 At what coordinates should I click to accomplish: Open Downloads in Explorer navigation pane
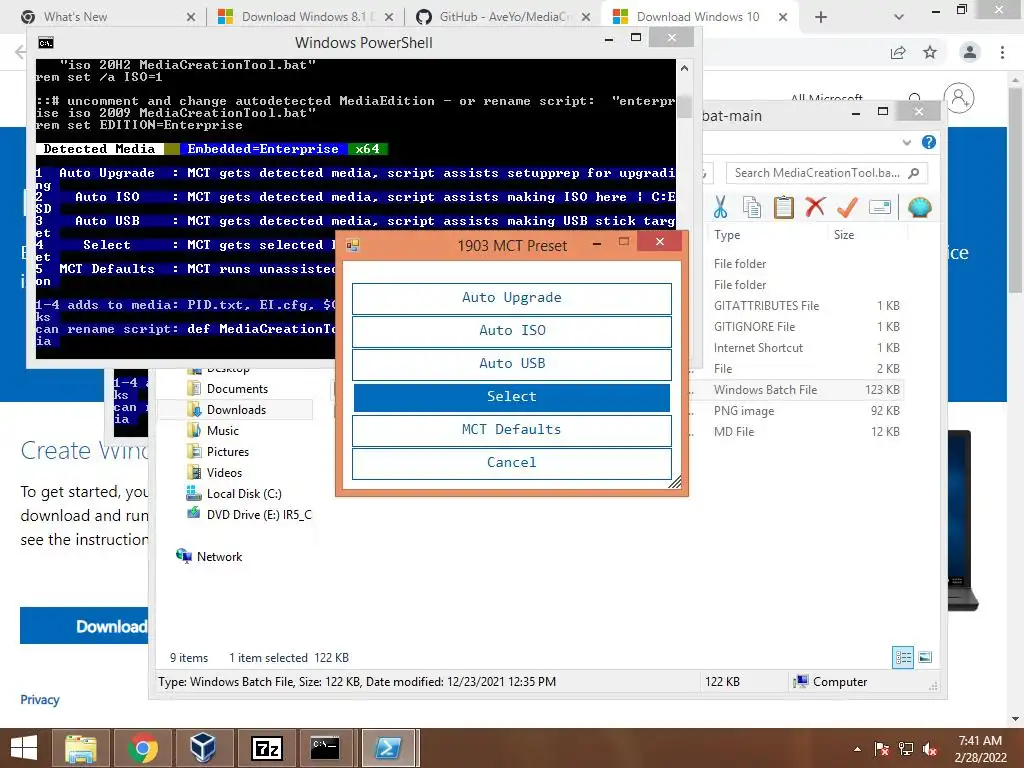point(236,409)
